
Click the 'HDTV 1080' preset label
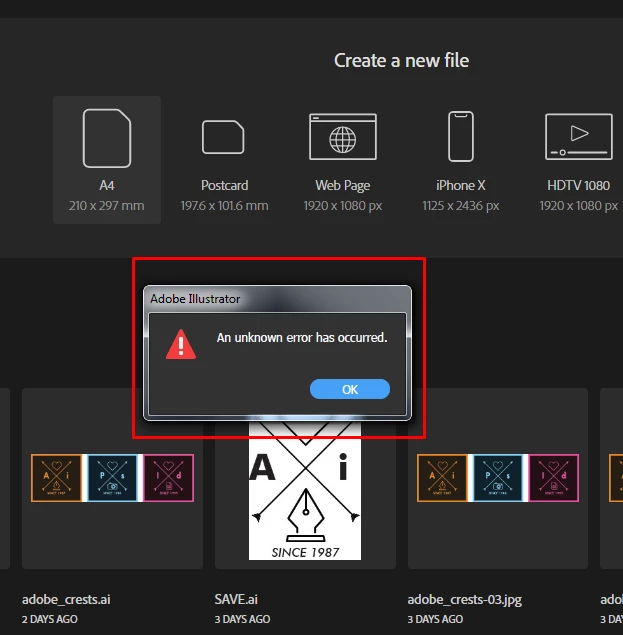click(x=578, y=185)
